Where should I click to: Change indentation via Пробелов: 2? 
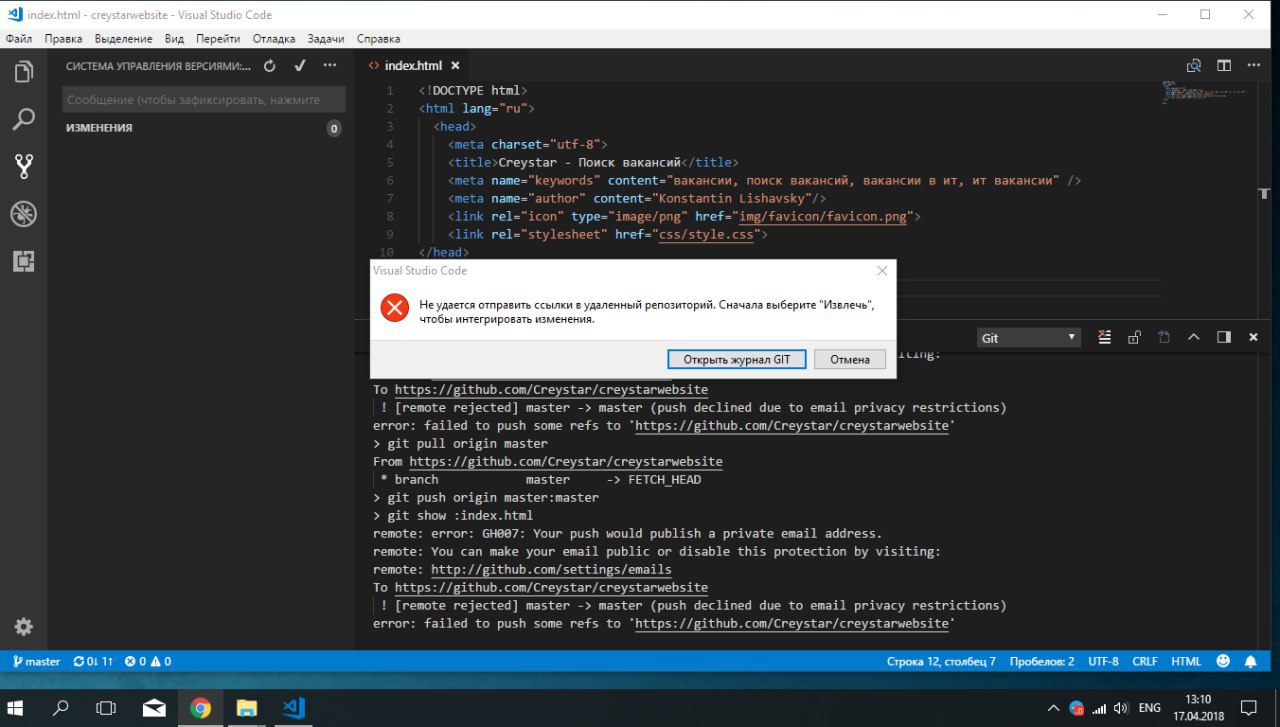pyautogui.click(x=1042, y=661)
